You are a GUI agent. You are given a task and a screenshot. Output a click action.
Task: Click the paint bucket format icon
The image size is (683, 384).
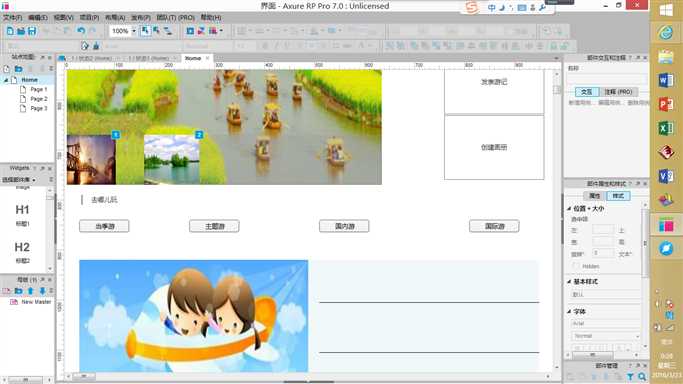pyautogui.click(x=85, y=46)
